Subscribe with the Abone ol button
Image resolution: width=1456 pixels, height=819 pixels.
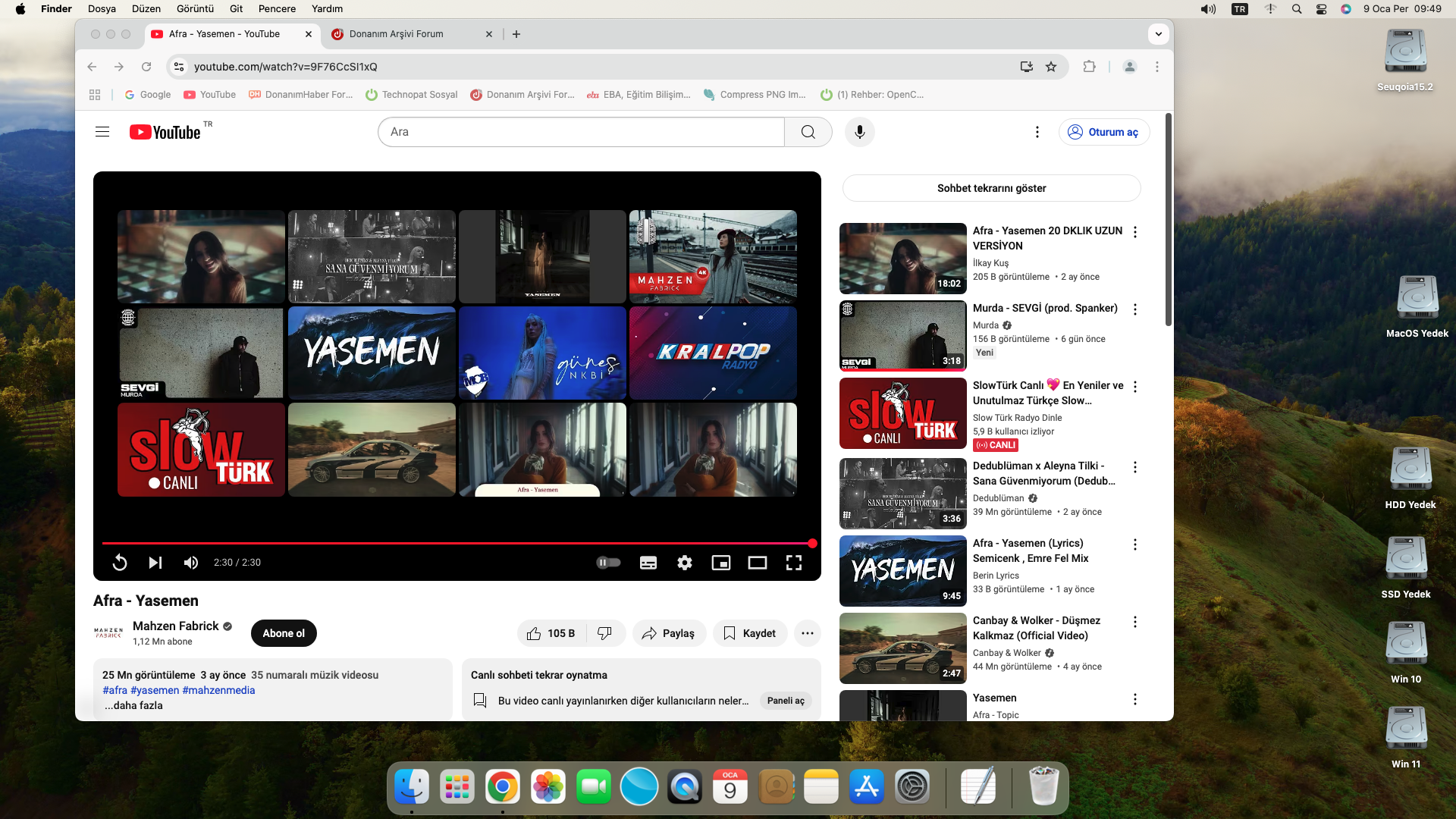tap(284, 633)
